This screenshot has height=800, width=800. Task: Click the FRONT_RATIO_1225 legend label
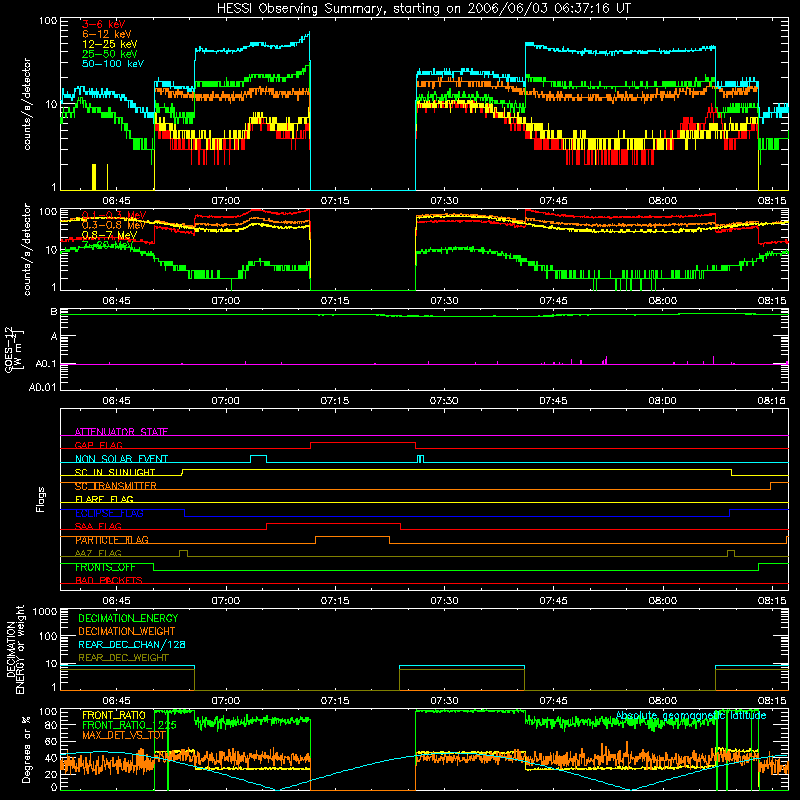tap(129, 725)
